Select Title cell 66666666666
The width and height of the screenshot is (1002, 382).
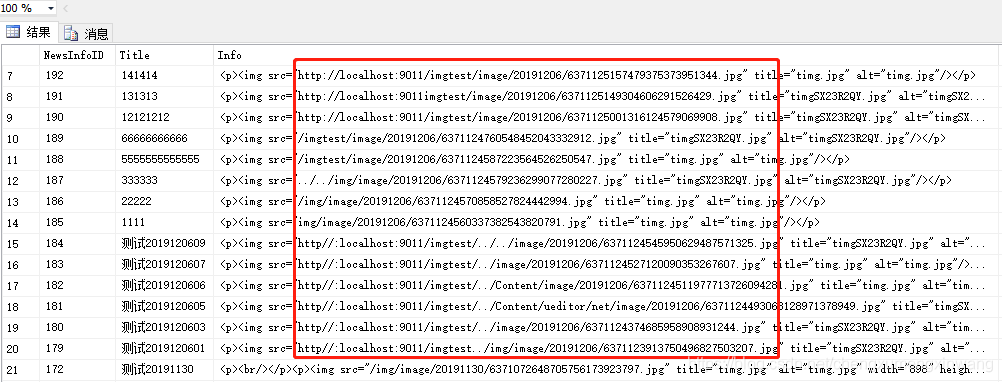tap(164, 139)
